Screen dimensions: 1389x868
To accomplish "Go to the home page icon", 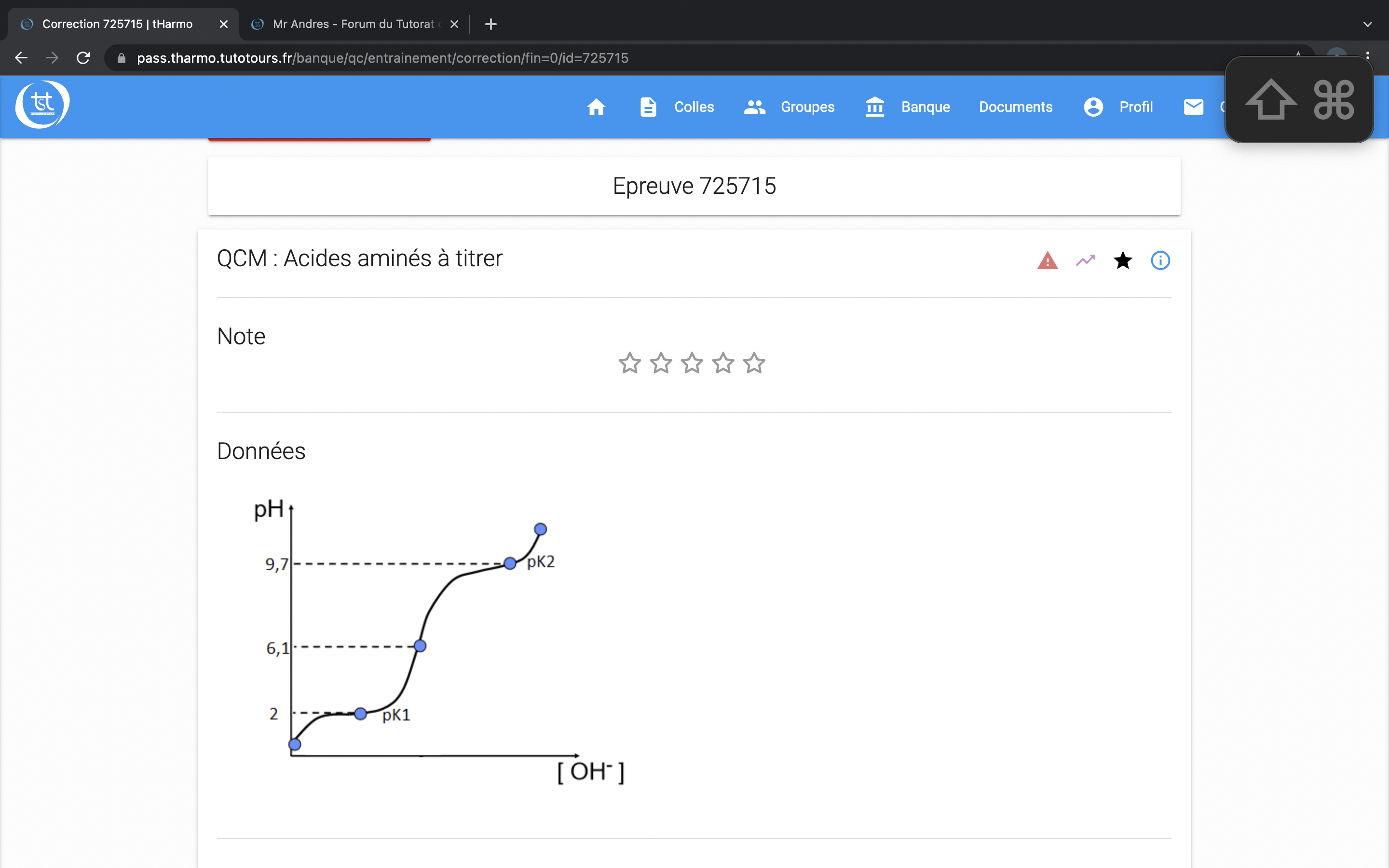I will pos(596,107).
